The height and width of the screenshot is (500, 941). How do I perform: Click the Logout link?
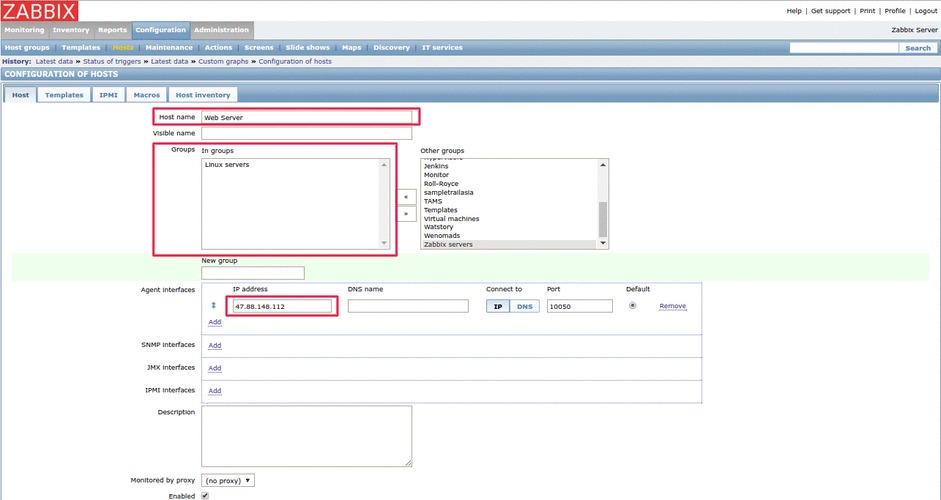(x=926, y=11)
